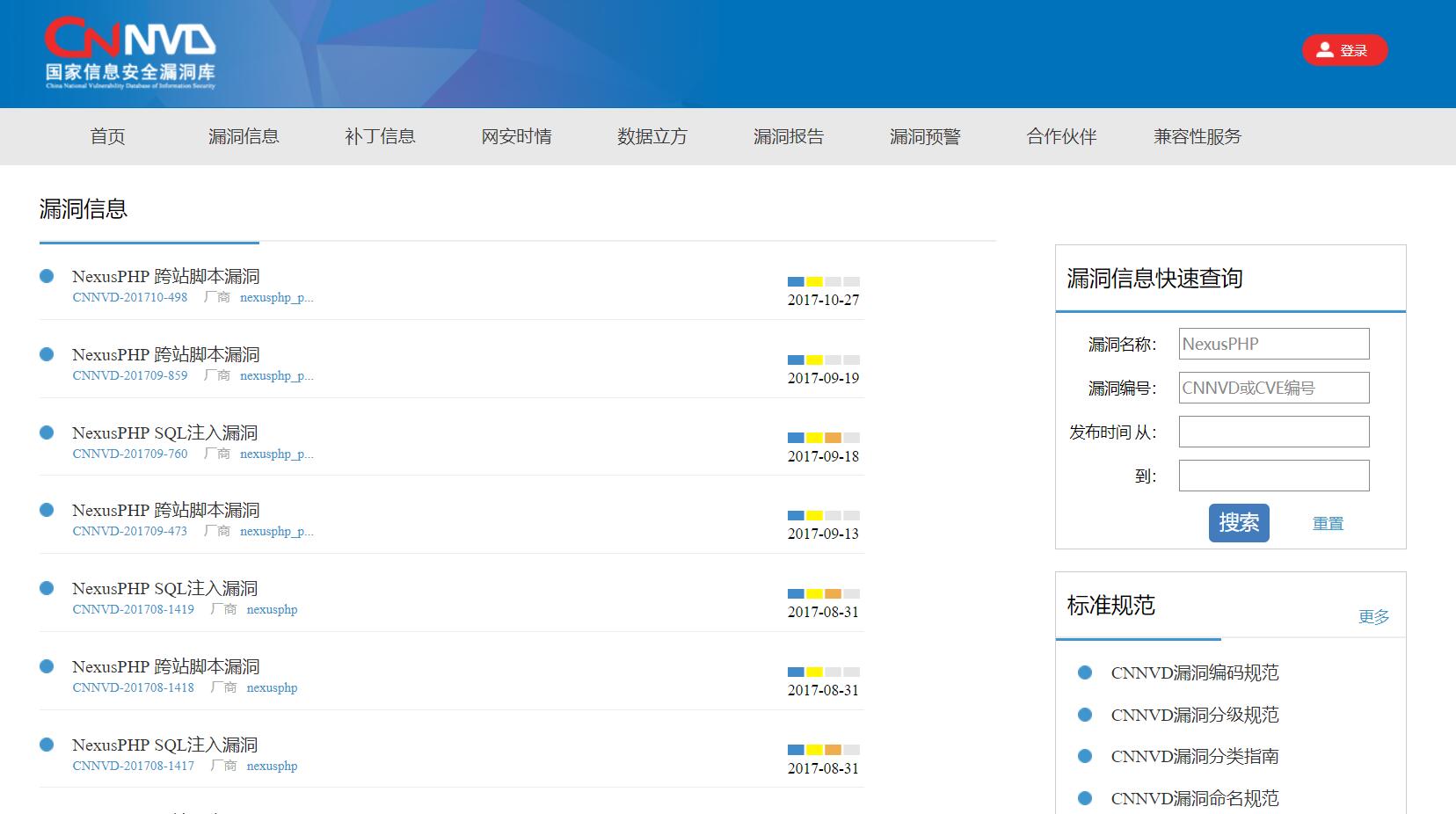This screenshot has width=1456, height=814.
Task: Click the date 2017-09-18
Action: (x=824, y=456)
